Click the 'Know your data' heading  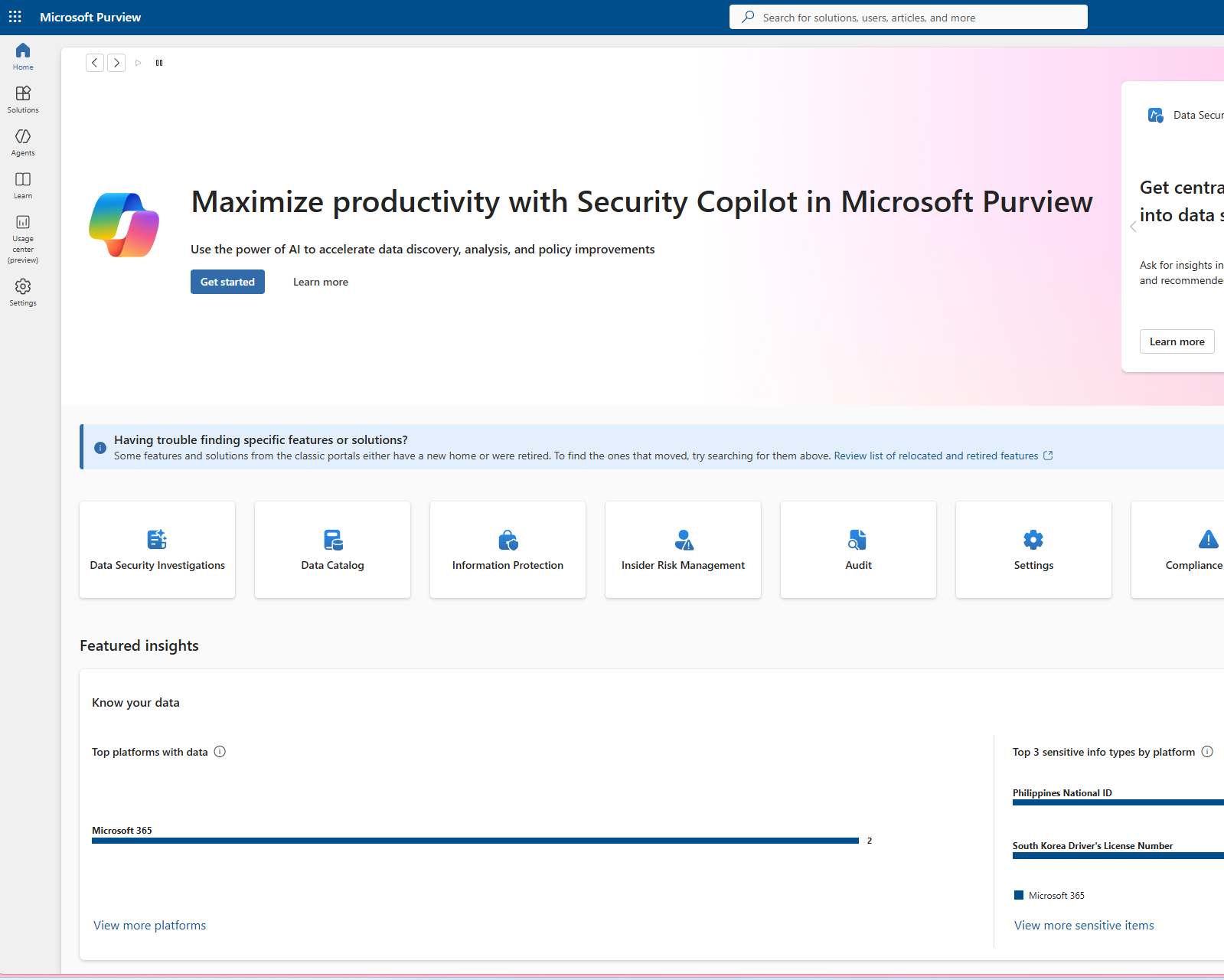pyautogui.click(x=135, y=703)
